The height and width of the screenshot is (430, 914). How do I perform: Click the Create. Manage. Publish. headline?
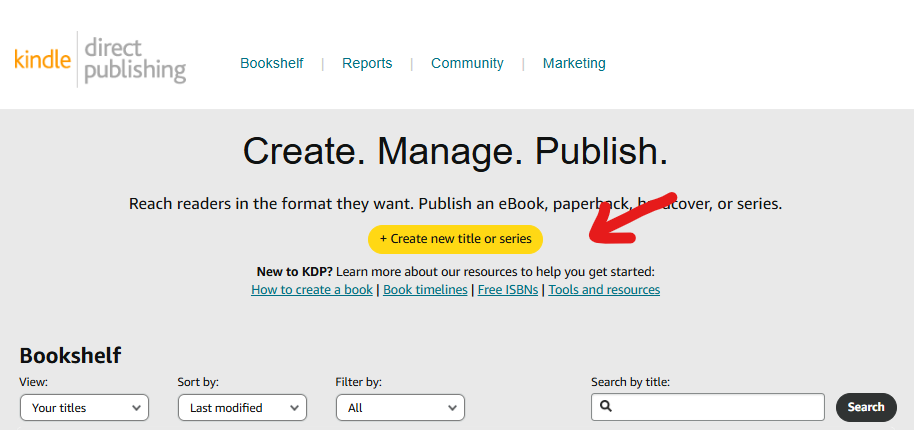pos(455,151)
